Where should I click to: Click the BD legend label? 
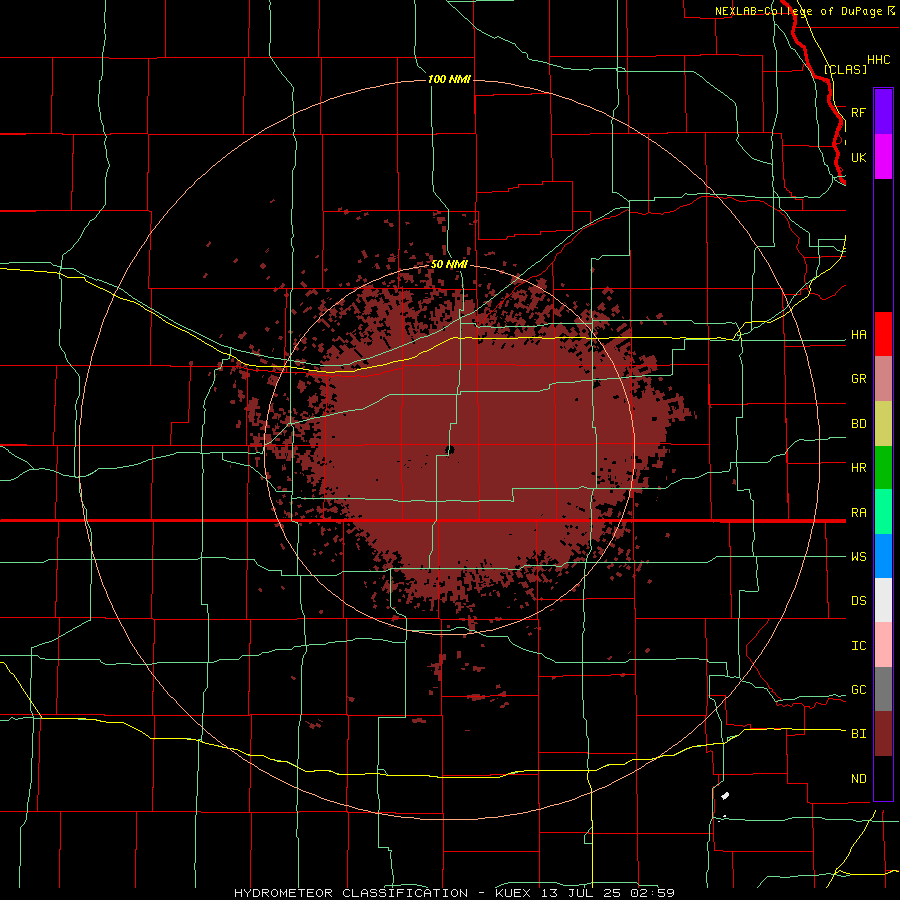[858, 424]
